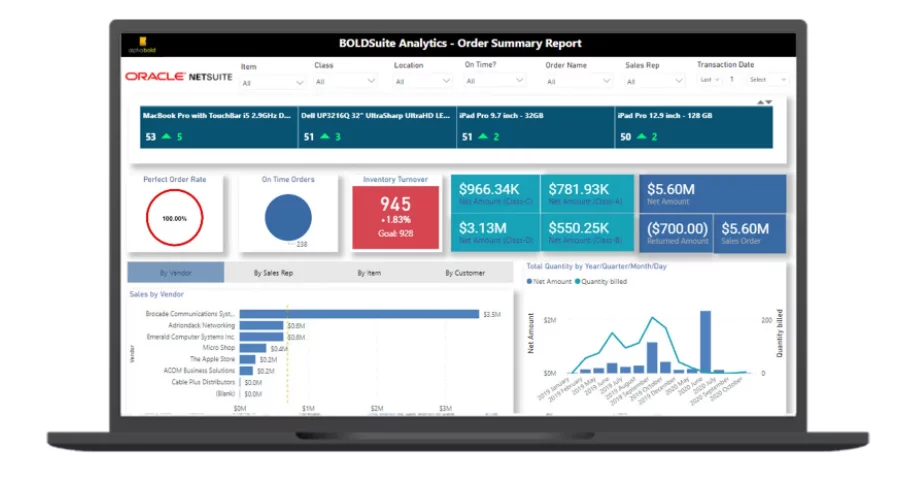
Task: Click the Quantity billed legend marker
Action: (577, 281)
